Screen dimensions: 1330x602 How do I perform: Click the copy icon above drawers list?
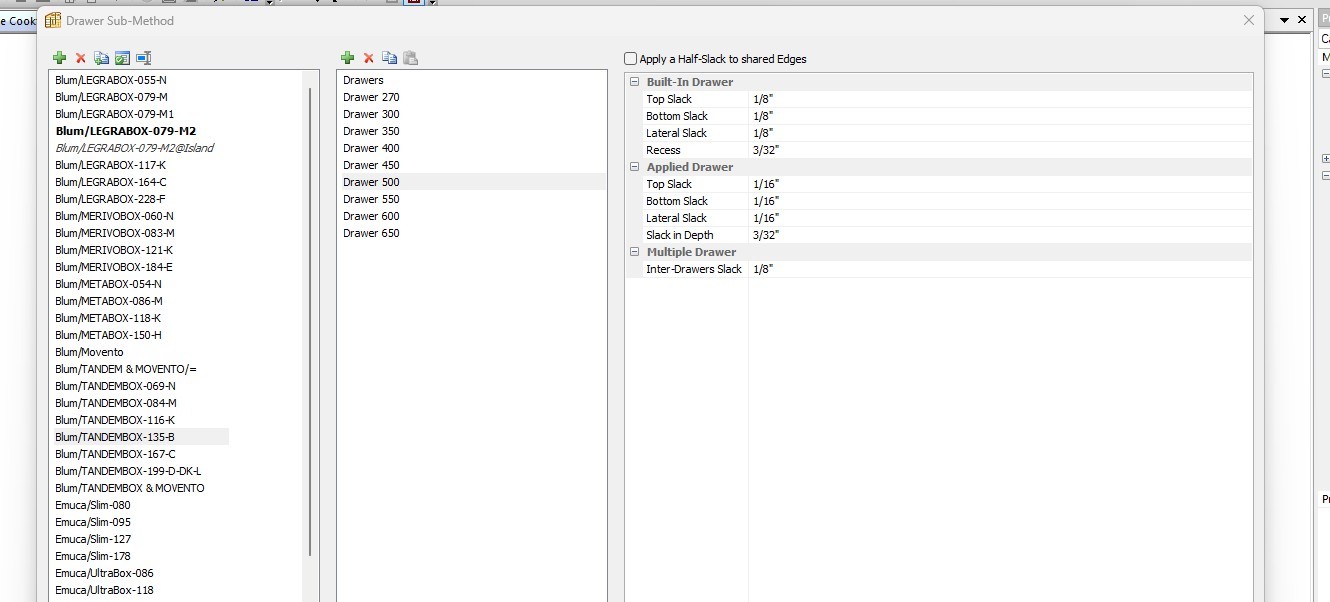coord(389,58)
